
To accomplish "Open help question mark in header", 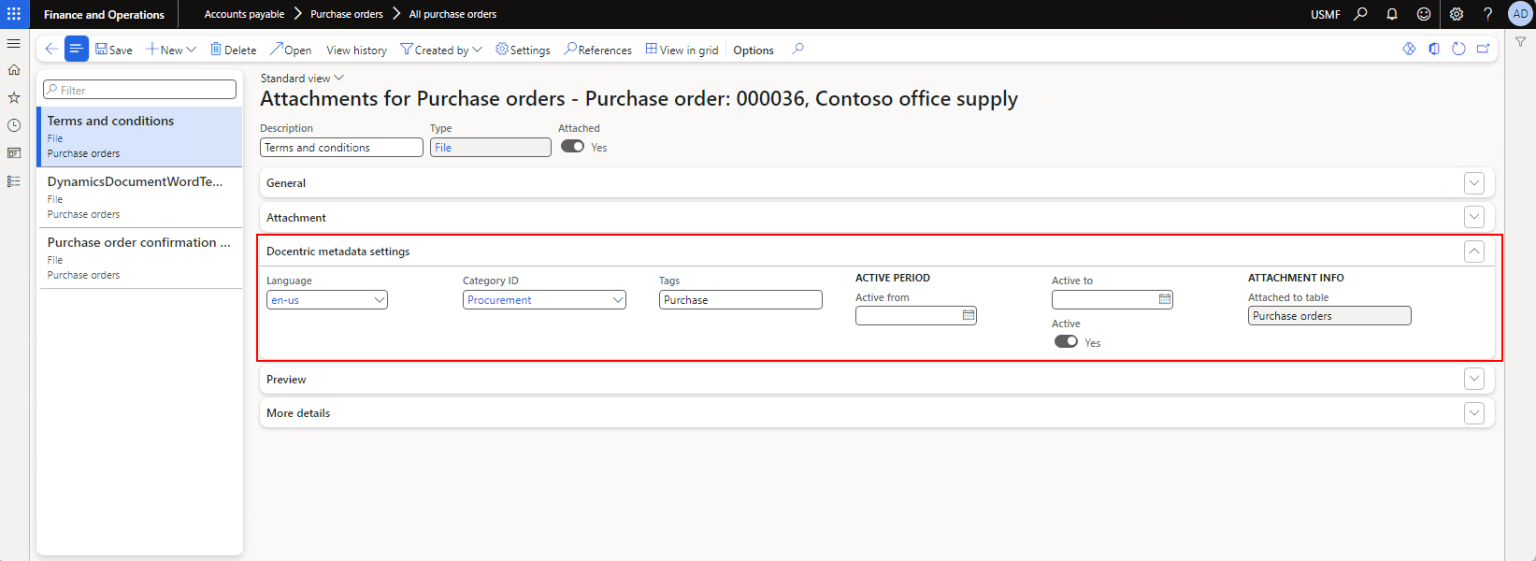I will [x=1488, y=14].
